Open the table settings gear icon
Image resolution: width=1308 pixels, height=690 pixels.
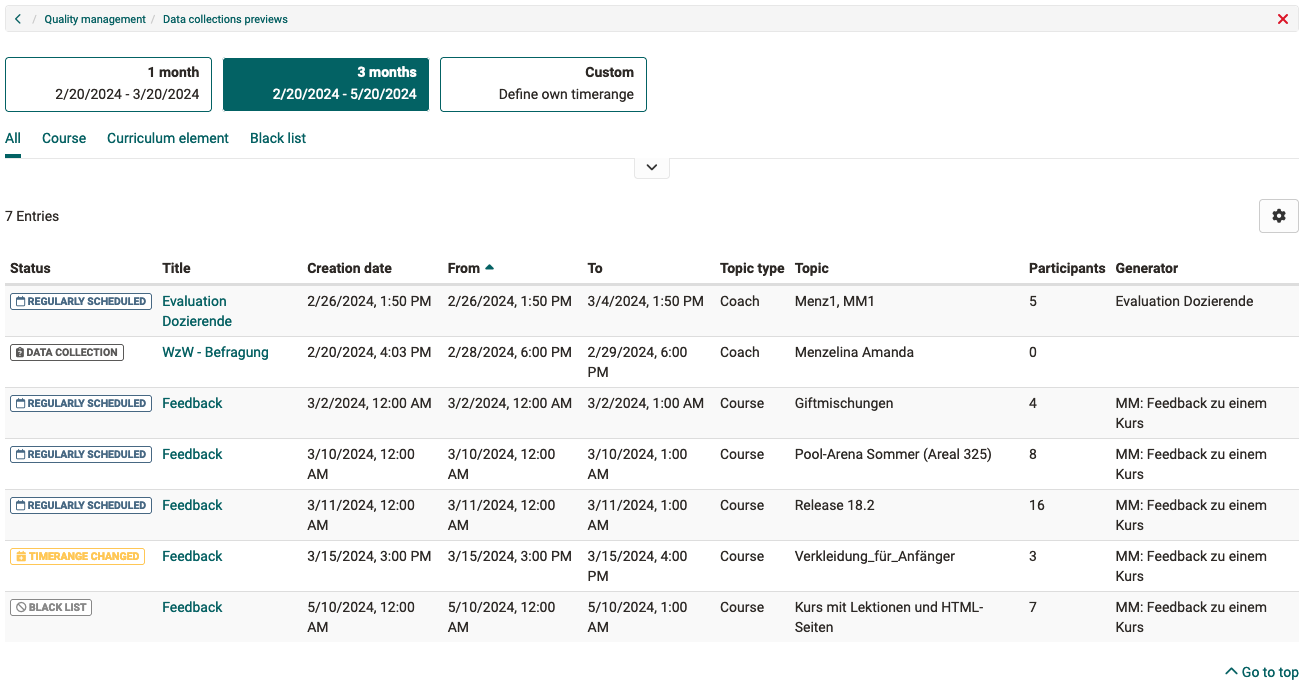1278,216
